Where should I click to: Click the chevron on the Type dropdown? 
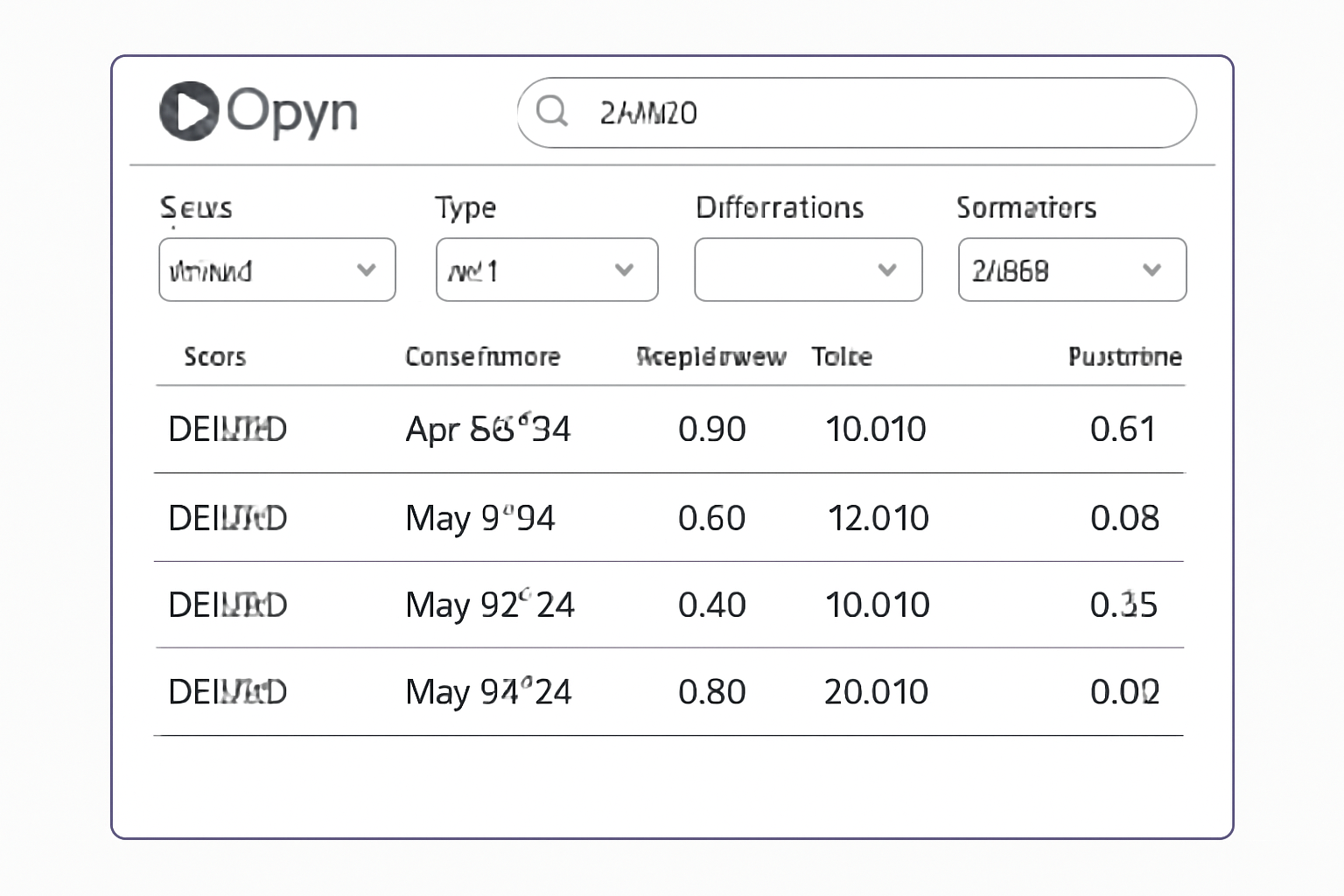(623, 269)
